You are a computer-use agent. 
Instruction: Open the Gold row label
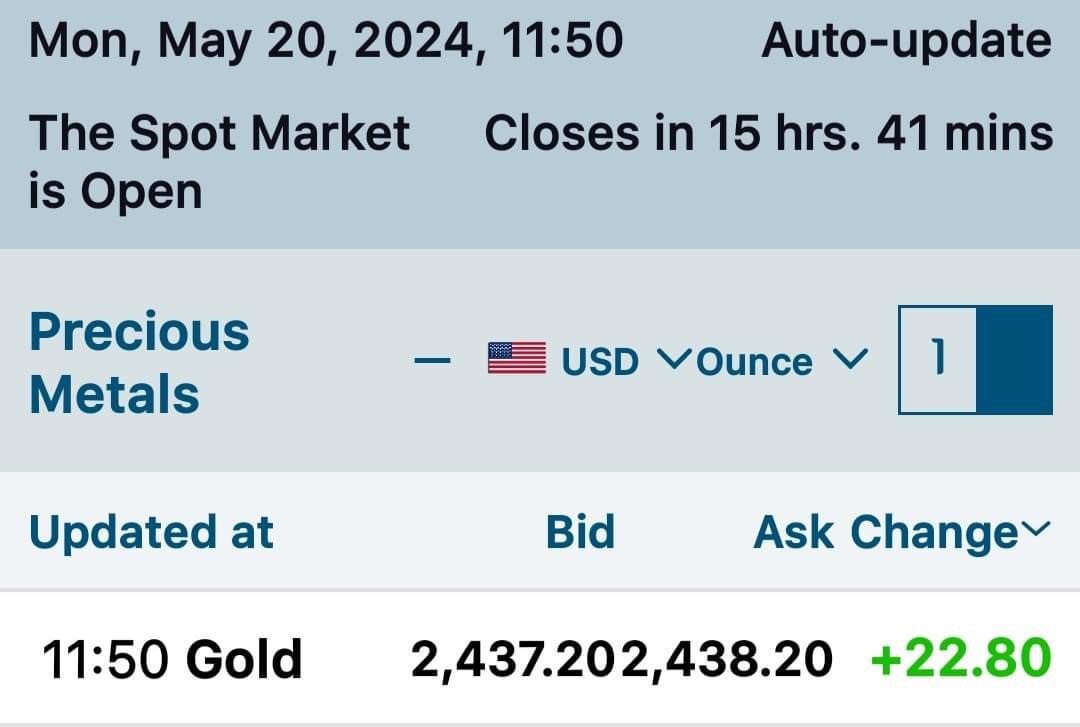[244, 660]
